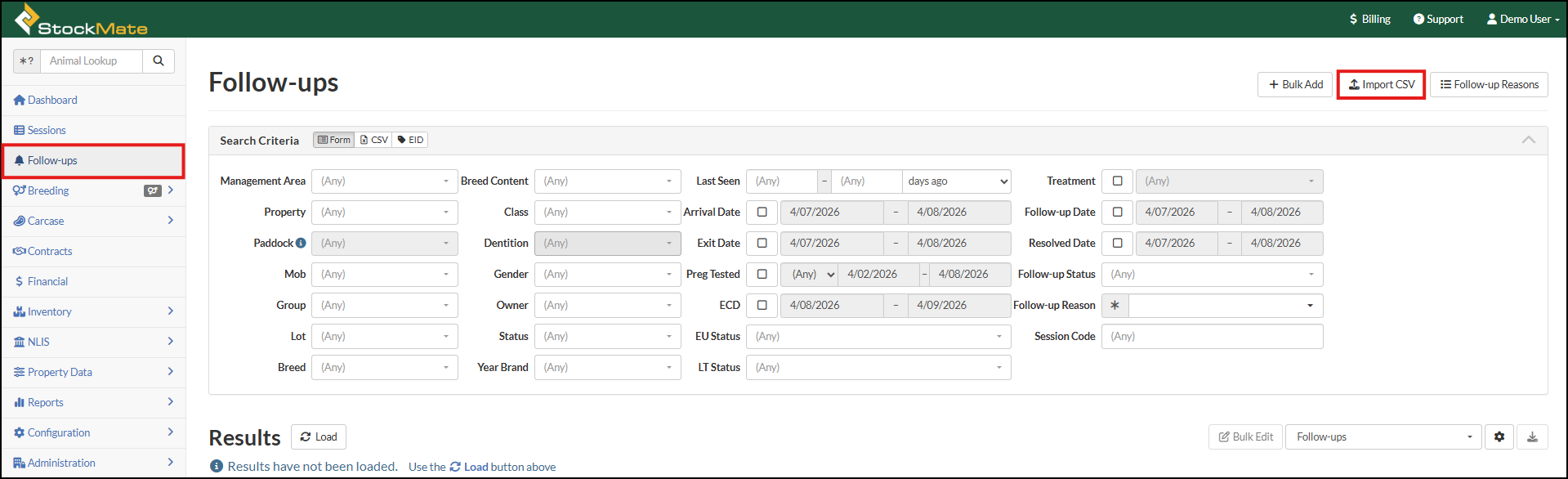This screenshot has width=1568, height=479.
Task: Switch Search Criteria to EID tab
Action: click(x=410, y=140)
